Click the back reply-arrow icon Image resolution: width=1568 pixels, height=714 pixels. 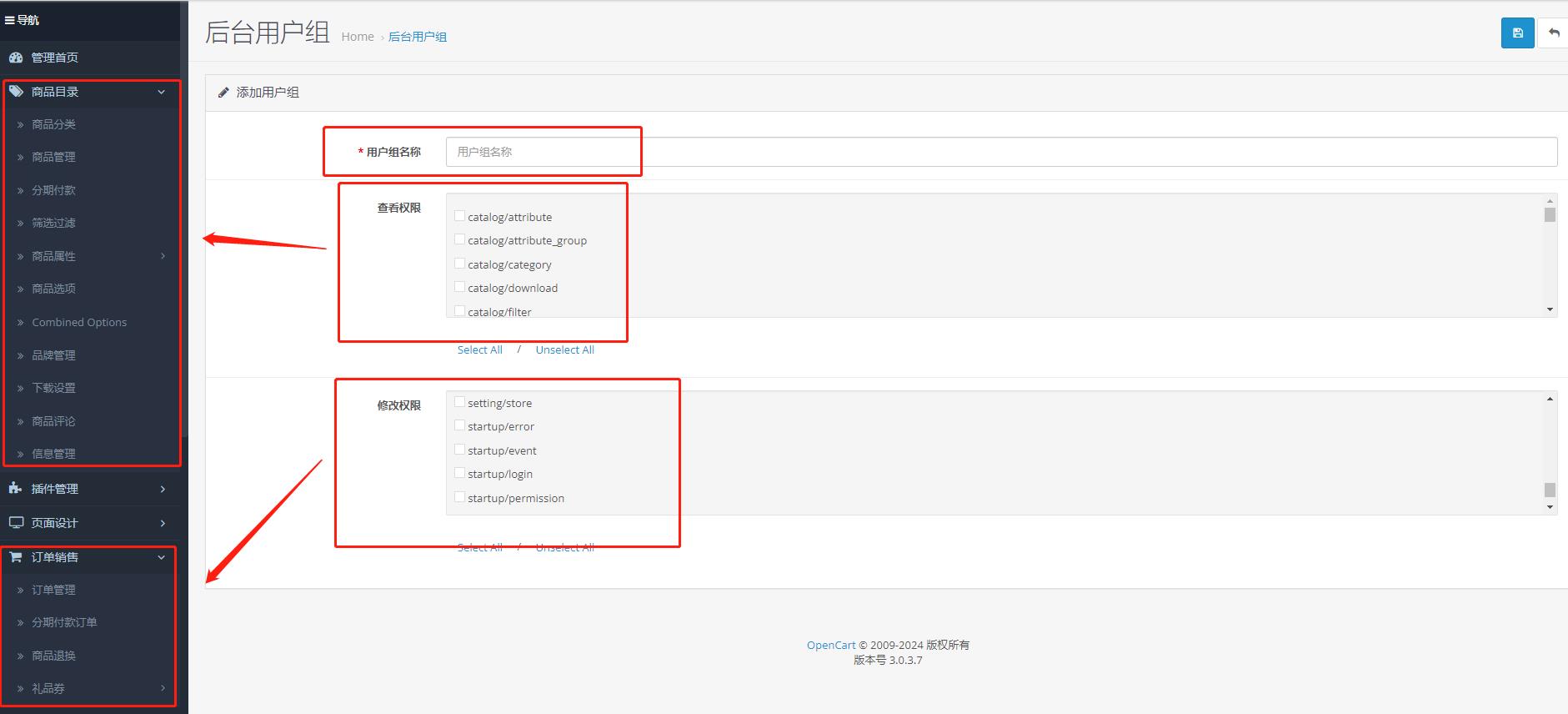(x=1554, y=33)
